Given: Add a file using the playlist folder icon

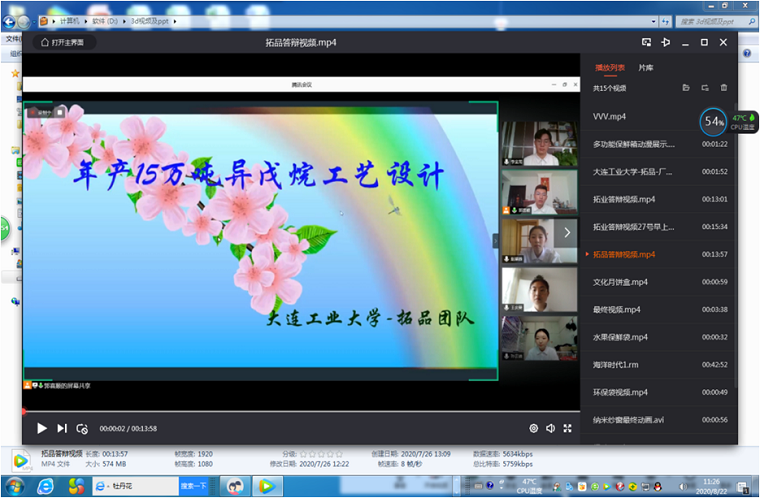Looking at the screenshot, I should (686, 88).
